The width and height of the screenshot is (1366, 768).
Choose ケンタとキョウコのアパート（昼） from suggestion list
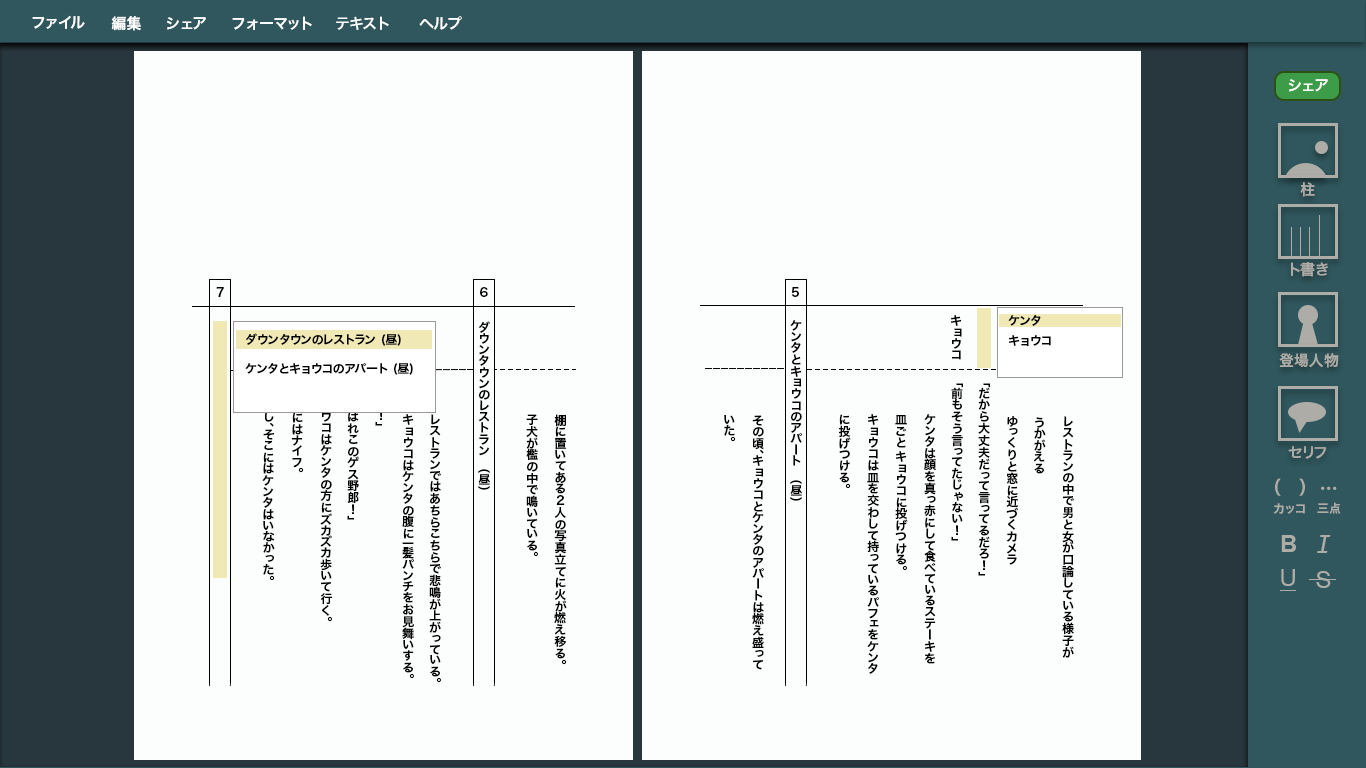coord(329,369)
